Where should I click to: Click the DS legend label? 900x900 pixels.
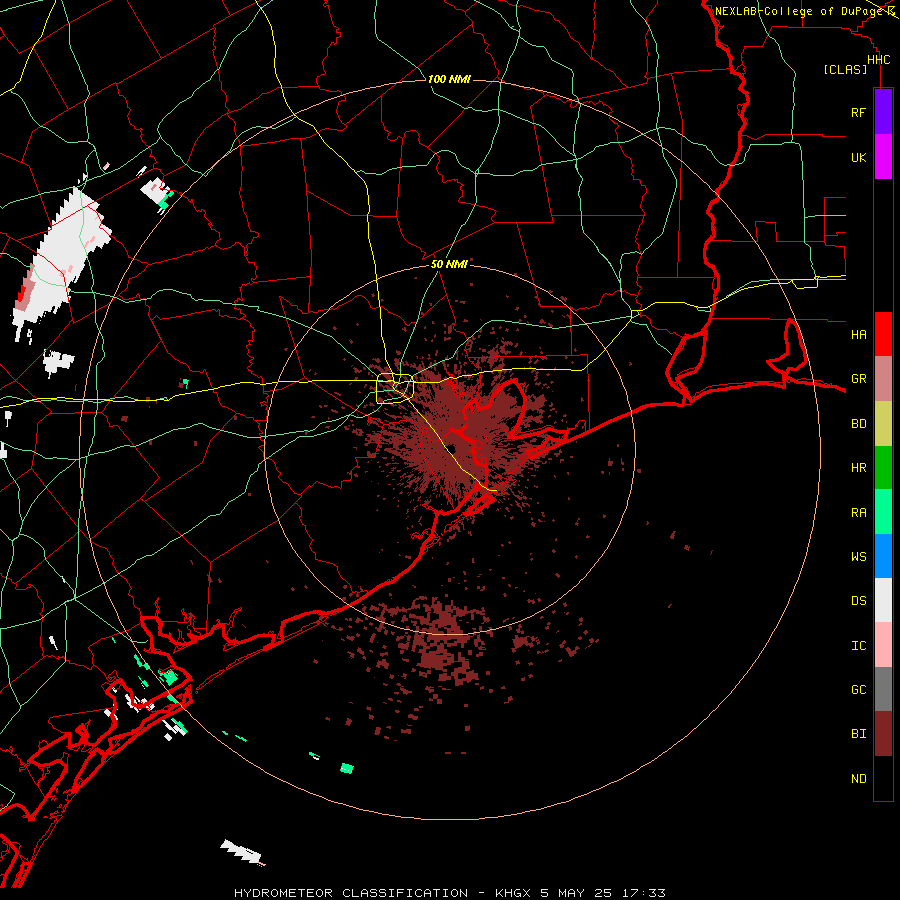(x=858, y=601)
